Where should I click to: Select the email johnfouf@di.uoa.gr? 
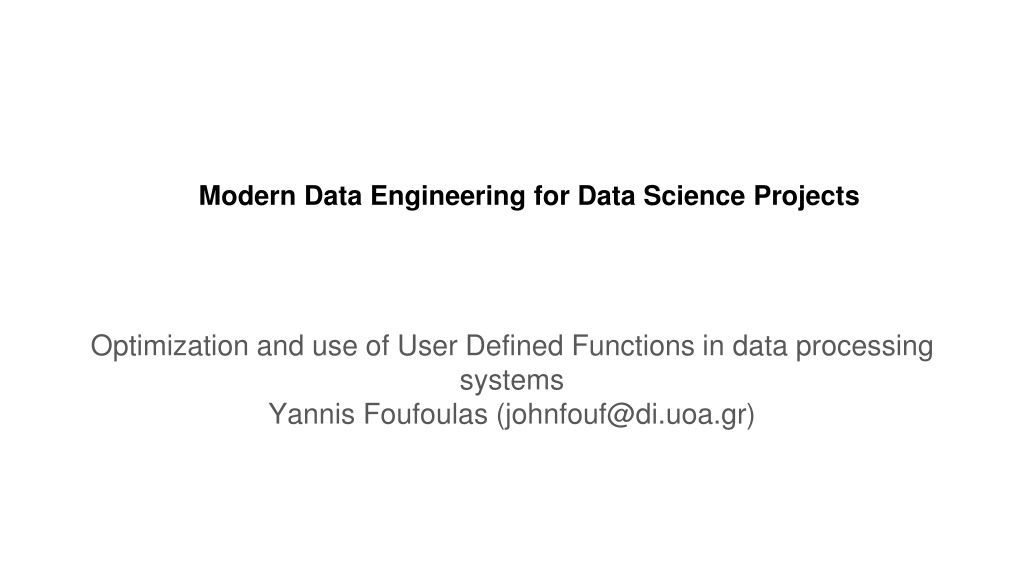pos(626,414)
